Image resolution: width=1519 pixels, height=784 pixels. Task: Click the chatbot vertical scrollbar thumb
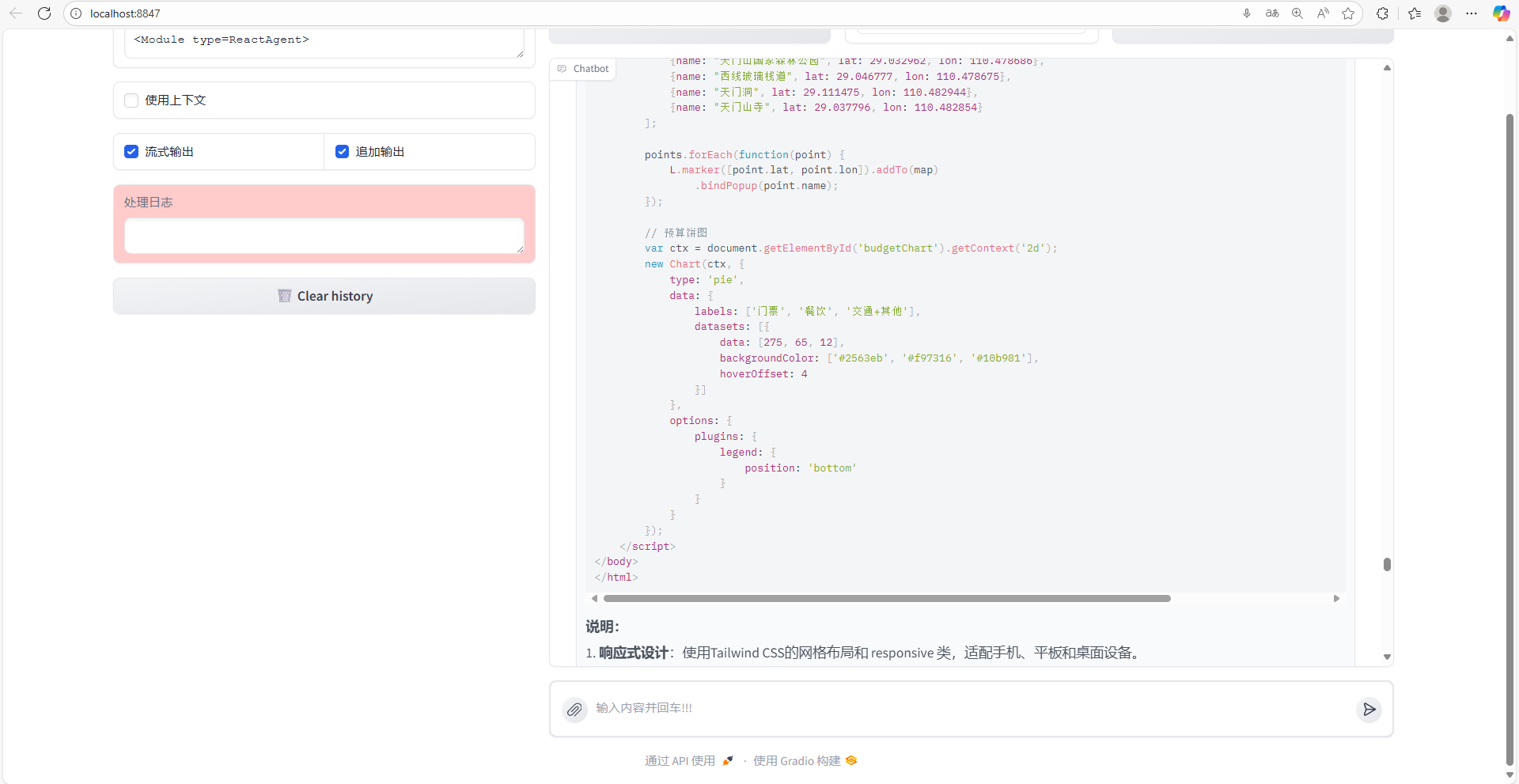point(1387,564)
